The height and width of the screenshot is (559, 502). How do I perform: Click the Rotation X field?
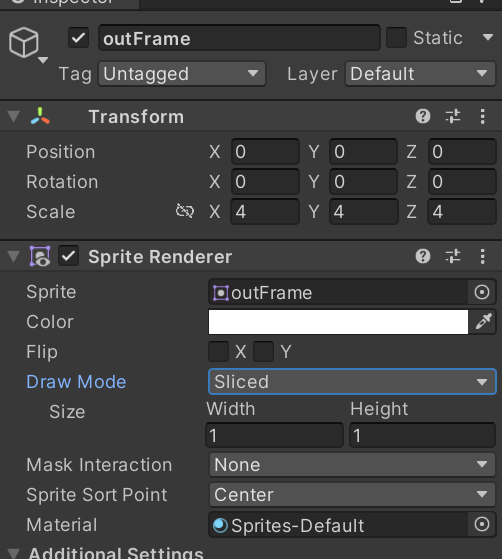(265, 181)
